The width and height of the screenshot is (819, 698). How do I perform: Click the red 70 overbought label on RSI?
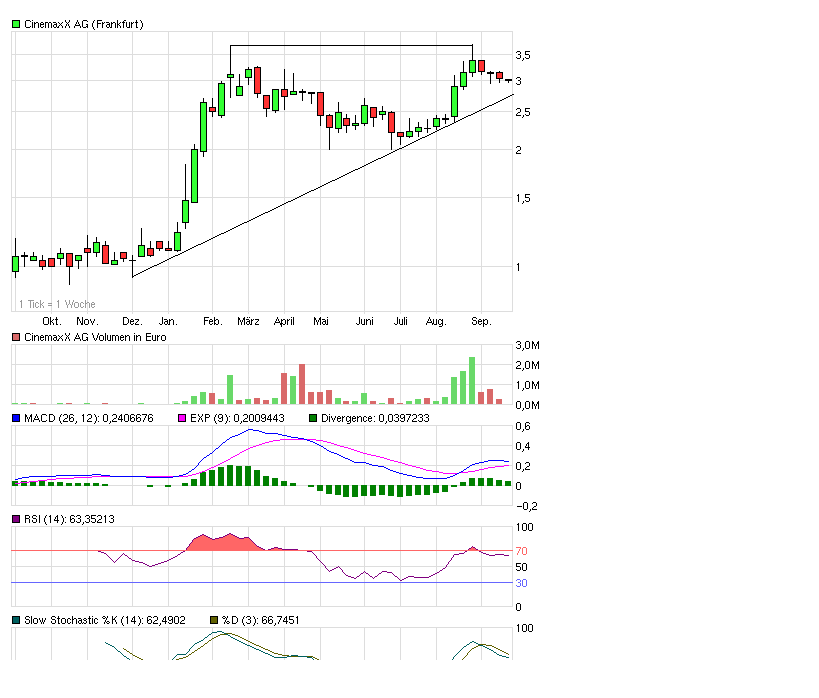coord(521,551)
